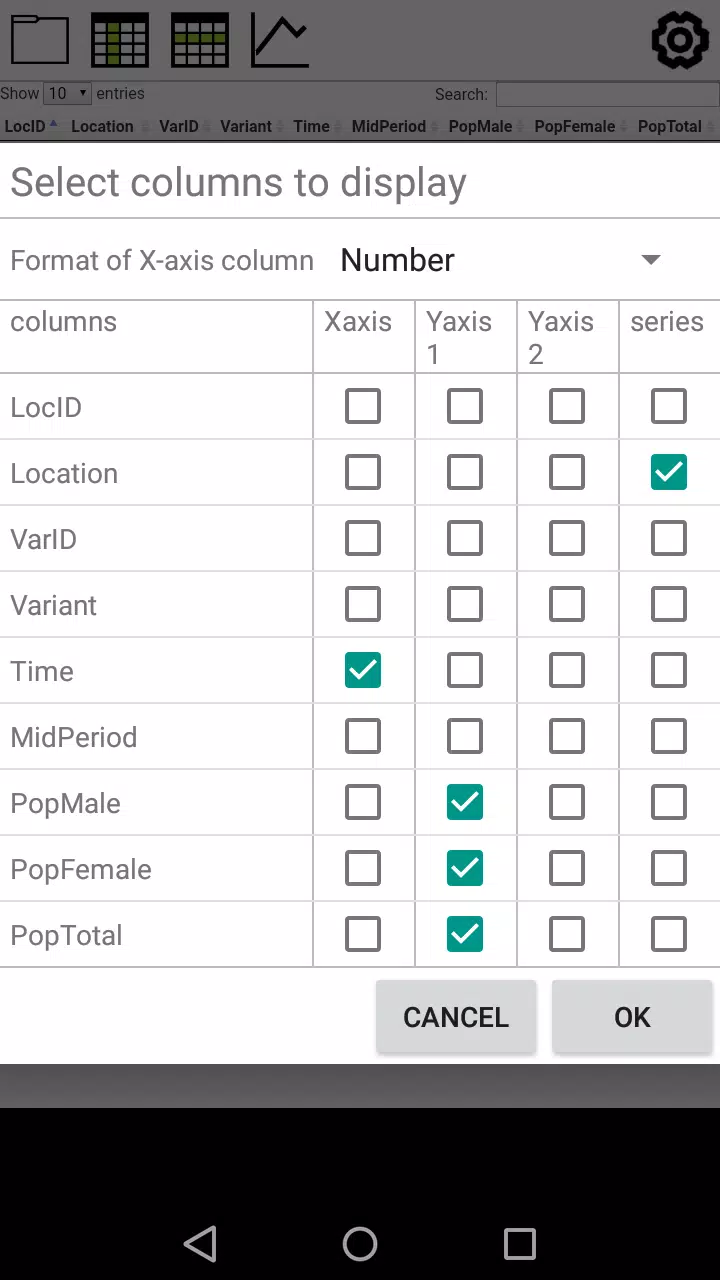Image resolution: width=720 pixels, height=1280 pixels.
Task: Focus the Search input field
Action: 607,94
